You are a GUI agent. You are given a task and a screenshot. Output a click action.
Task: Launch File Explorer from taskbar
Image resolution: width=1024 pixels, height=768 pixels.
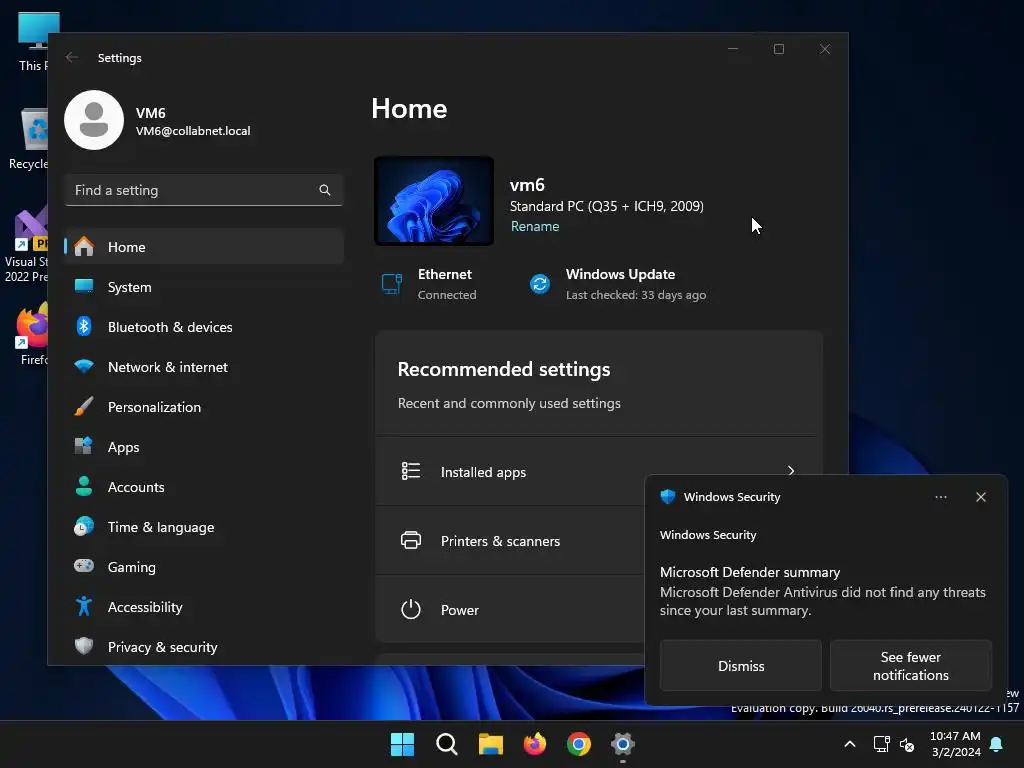click(x=490, y=744)
